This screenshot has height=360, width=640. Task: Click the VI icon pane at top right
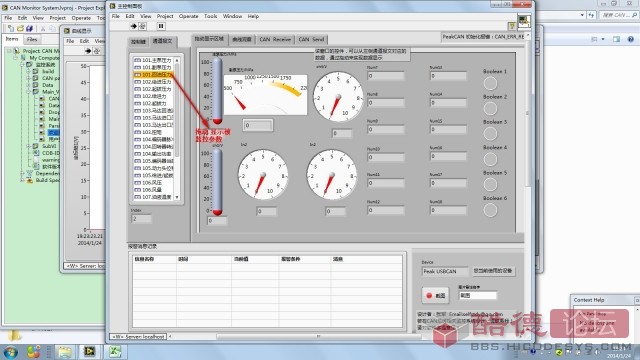pyautogui.click(x=524, y=22)
